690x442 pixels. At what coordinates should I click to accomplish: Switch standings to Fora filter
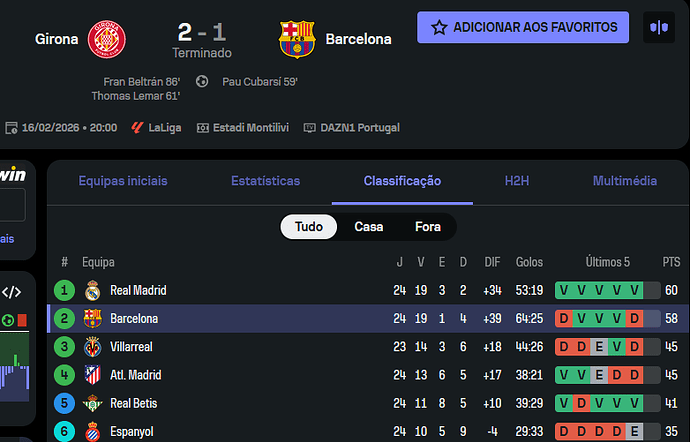pos(427,227)
